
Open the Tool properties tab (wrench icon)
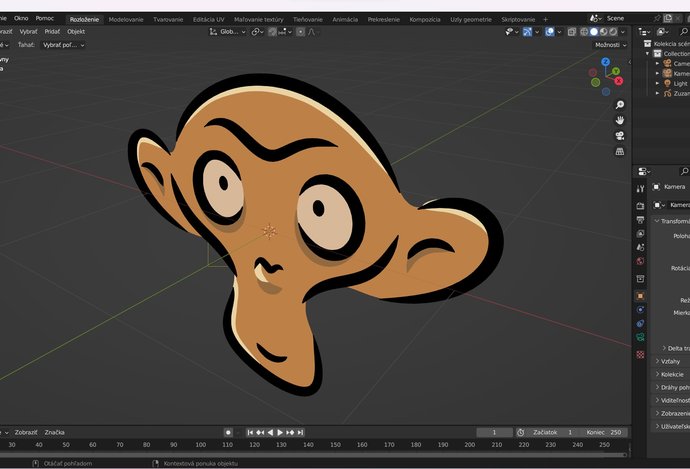click(x=641, y=187)
